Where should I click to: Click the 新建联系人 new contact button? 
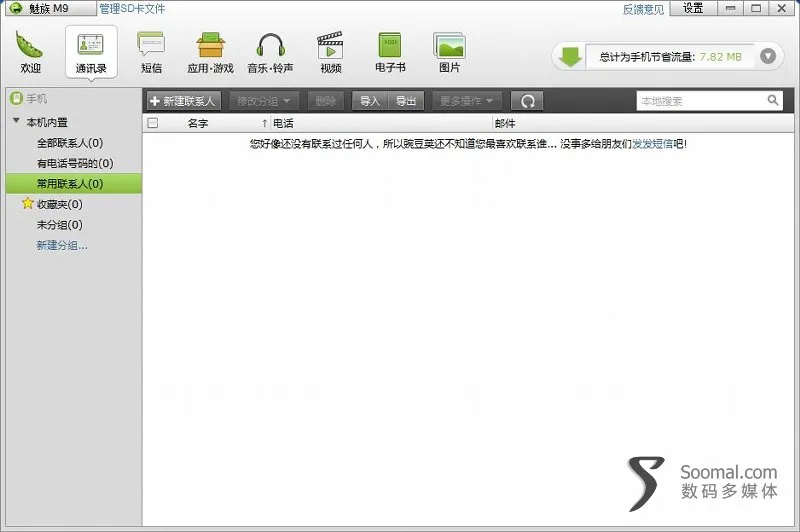(184, 101)
